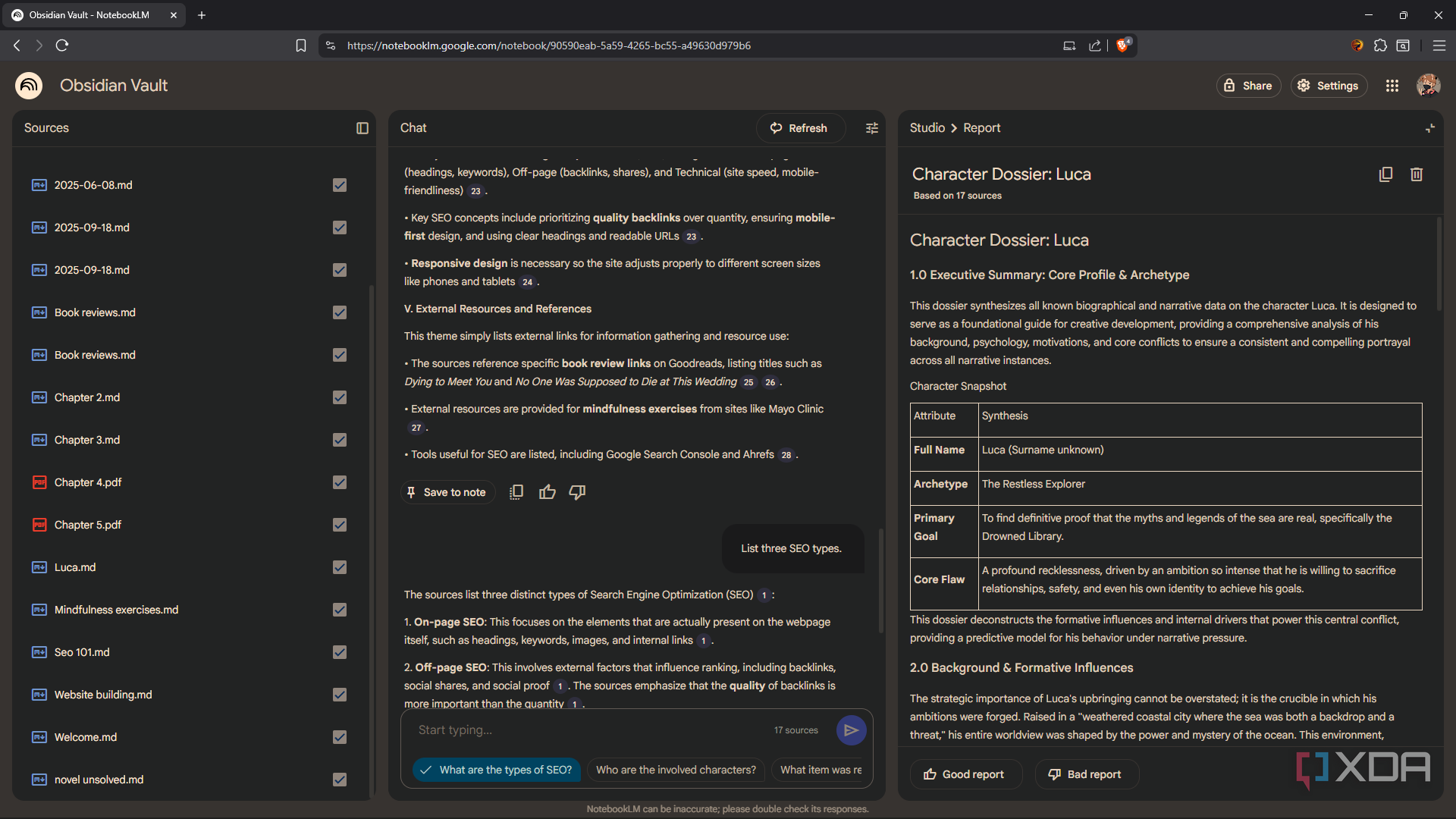Viewport: 1456px width, 819px height.
Task: Open notebook Settings
Action: click(1329, 86)
